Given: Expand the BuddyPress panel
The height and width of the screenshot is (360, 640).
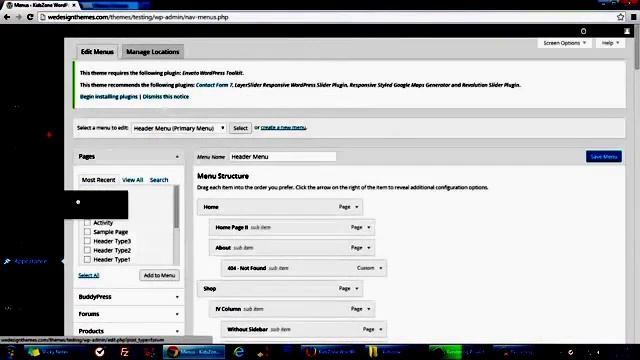Looking at the screenshot, I should [177, 297].
